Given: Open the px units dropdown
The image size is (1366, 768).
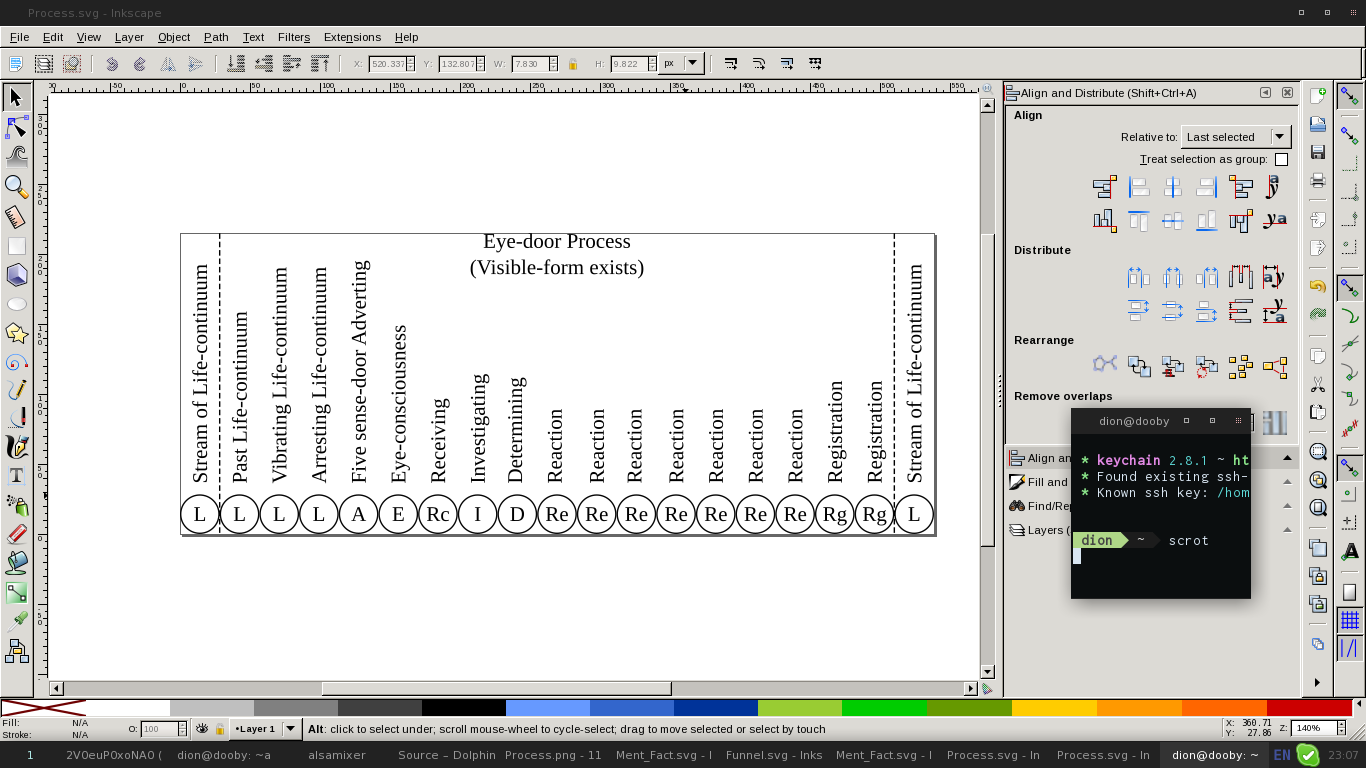Looking at the screenshot, I should click(682, 63).
